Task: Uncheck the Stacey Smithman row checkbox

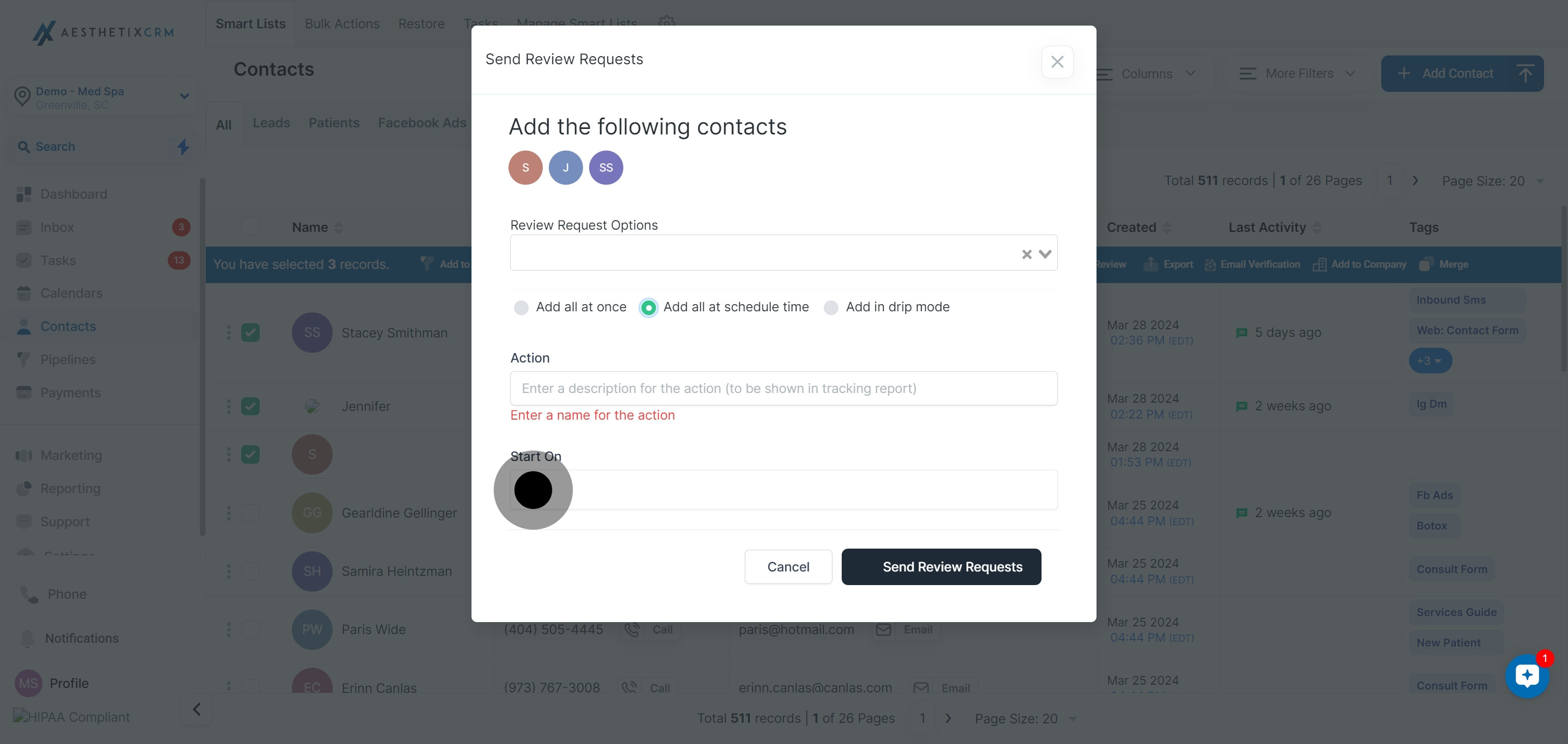Action: [x=250, y=333]
